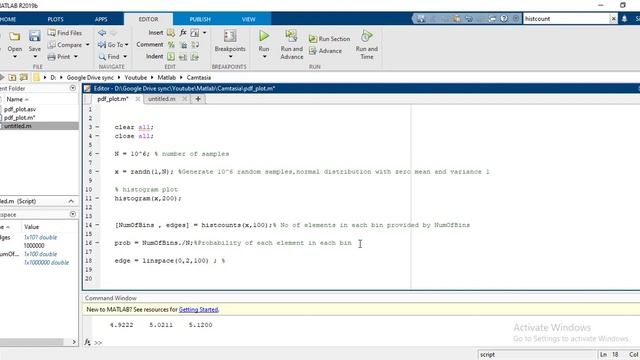
Task: Click the wrap comments icon
Action: pos(195,44)
